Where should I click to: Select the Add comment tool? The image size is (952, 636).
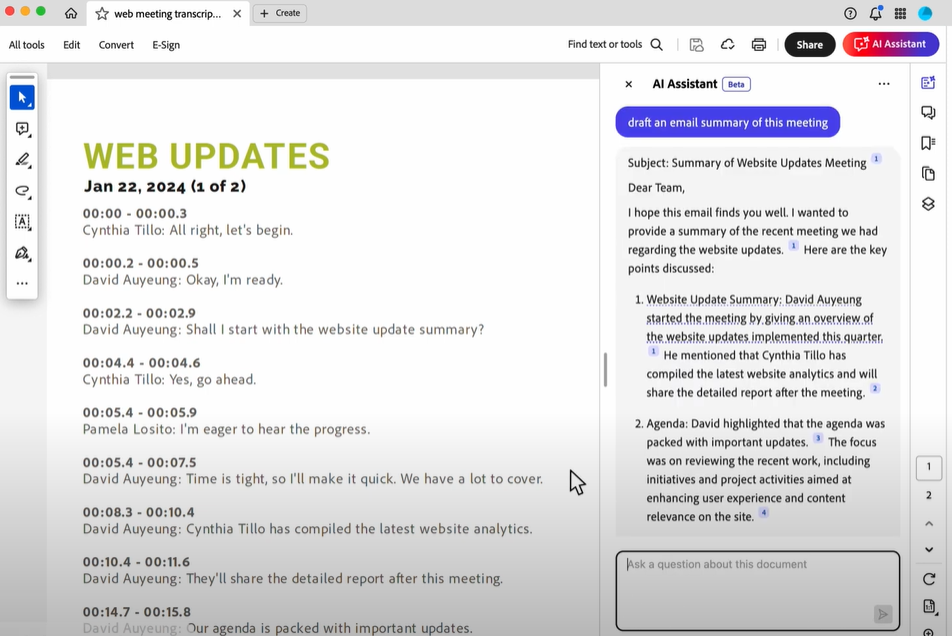click(x=22, y=130)
